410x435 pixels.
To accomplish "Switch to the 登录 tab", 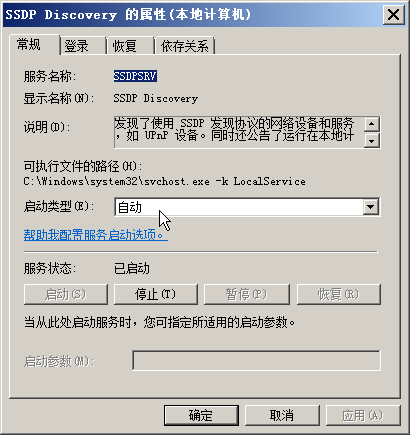I will 82,46.
